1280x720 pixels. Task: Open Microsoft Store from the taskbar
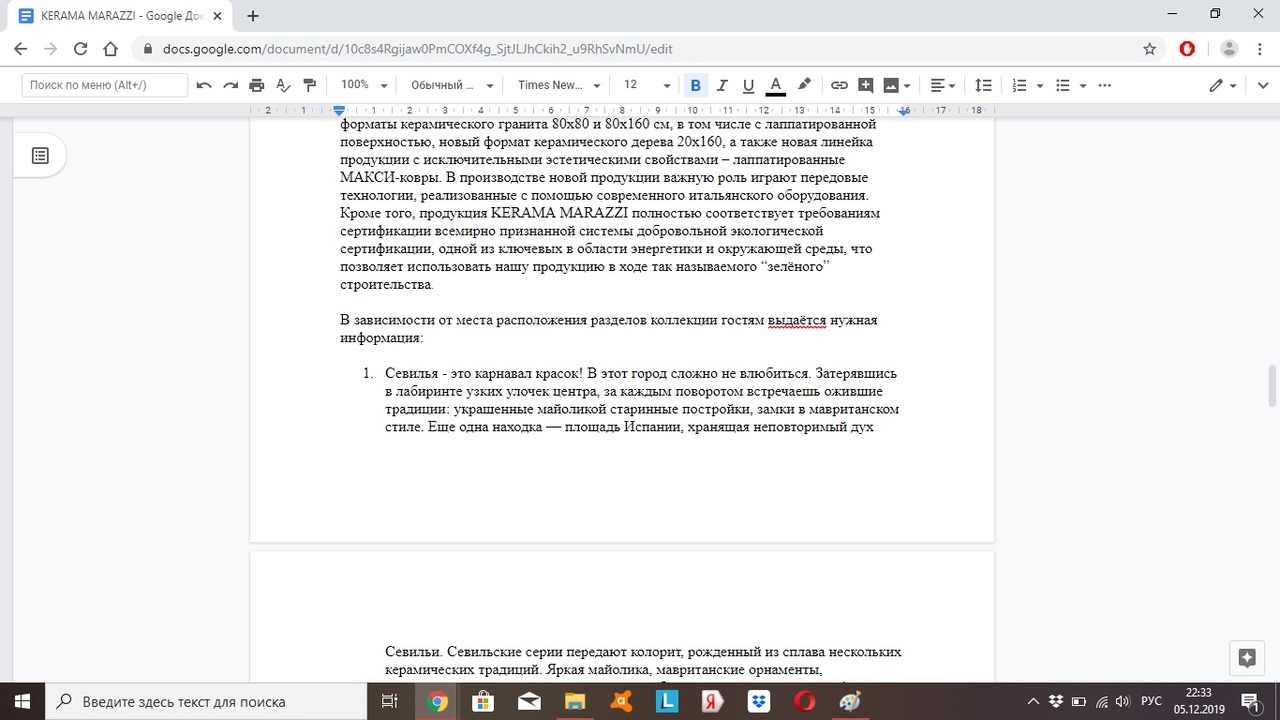484,701
